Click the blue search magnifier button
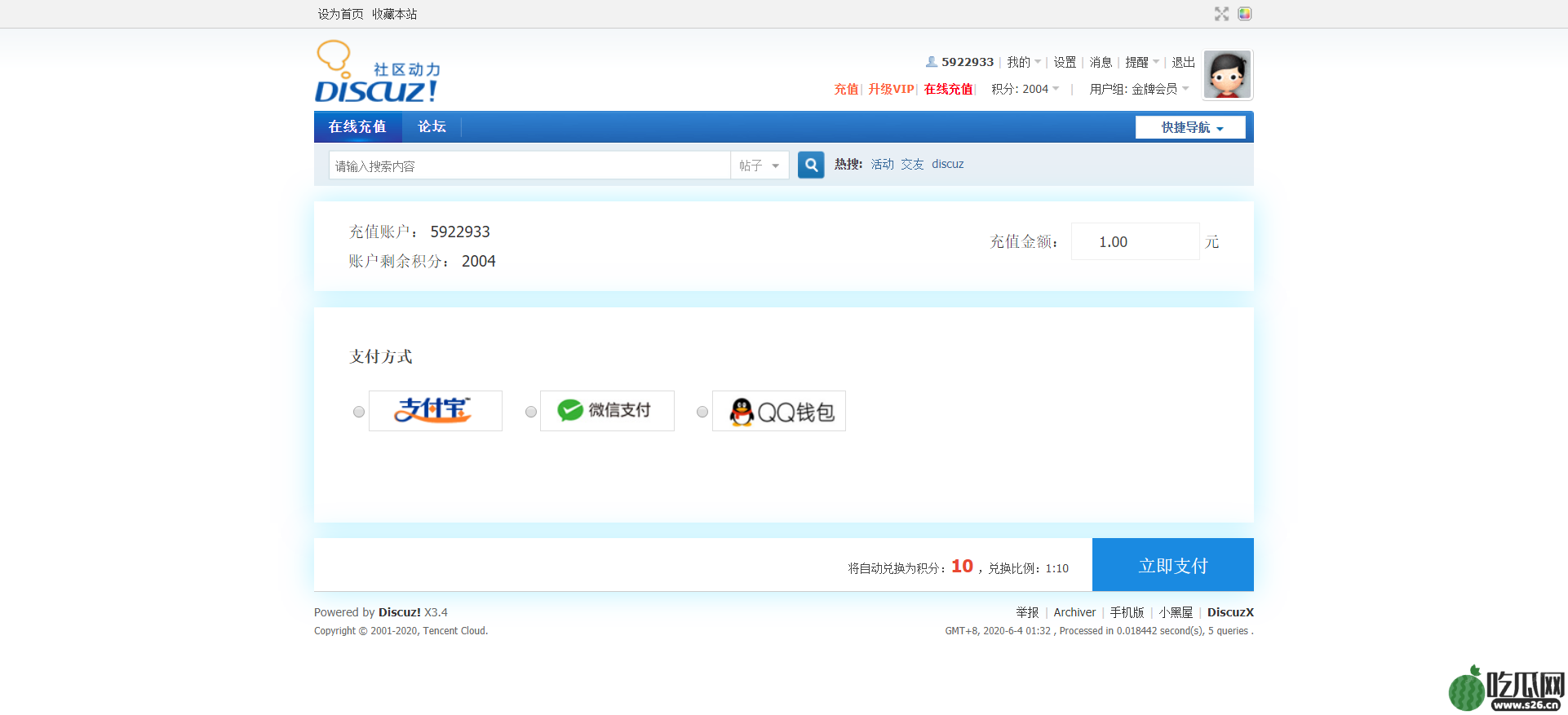1568x715 pixels. pos(811,165)
